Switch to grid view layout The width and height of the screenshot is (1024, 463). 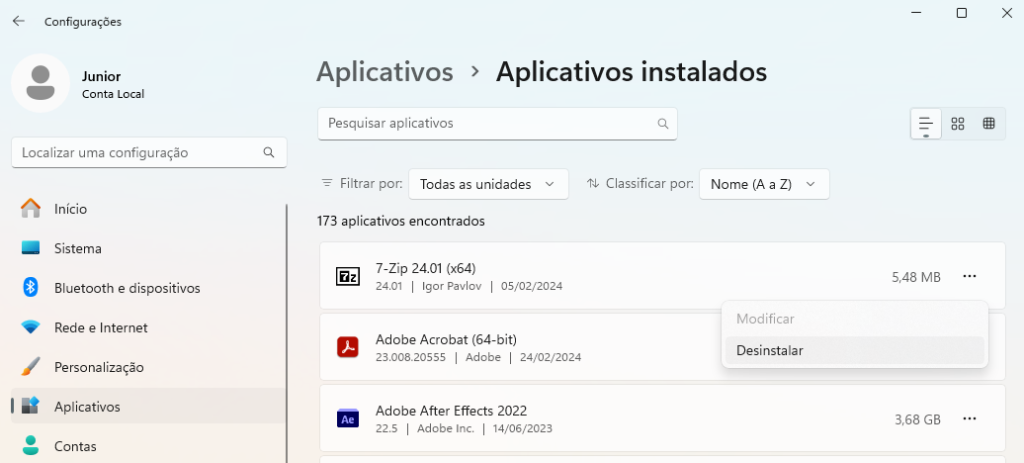click(957, 123)
